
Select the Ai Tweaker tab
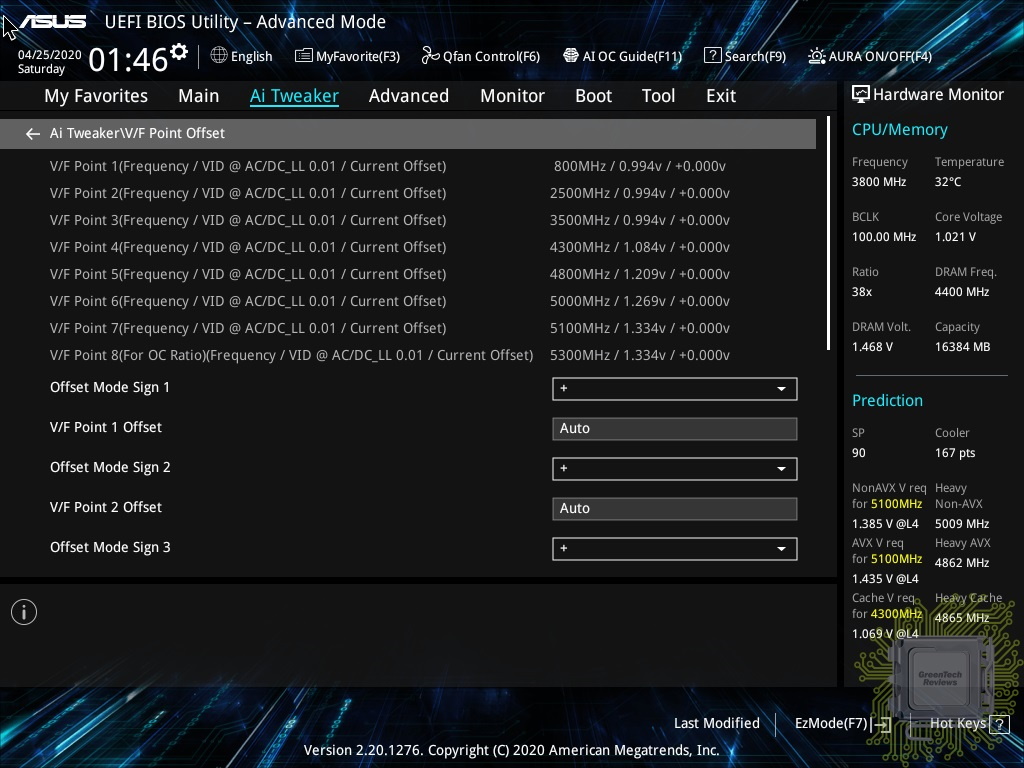(x=294, y=96)
